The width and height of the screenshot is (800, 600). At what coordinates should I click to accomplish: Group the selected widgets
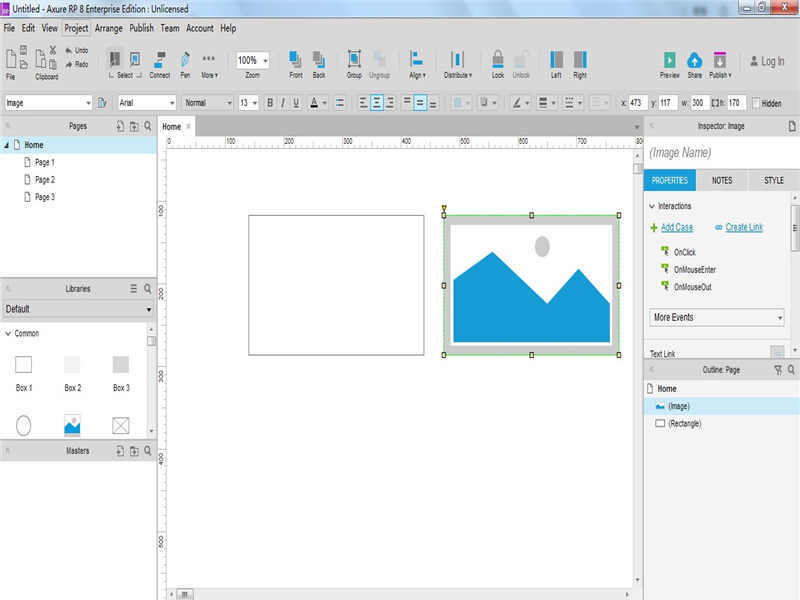pyautogui.click(x=354, y=64)
